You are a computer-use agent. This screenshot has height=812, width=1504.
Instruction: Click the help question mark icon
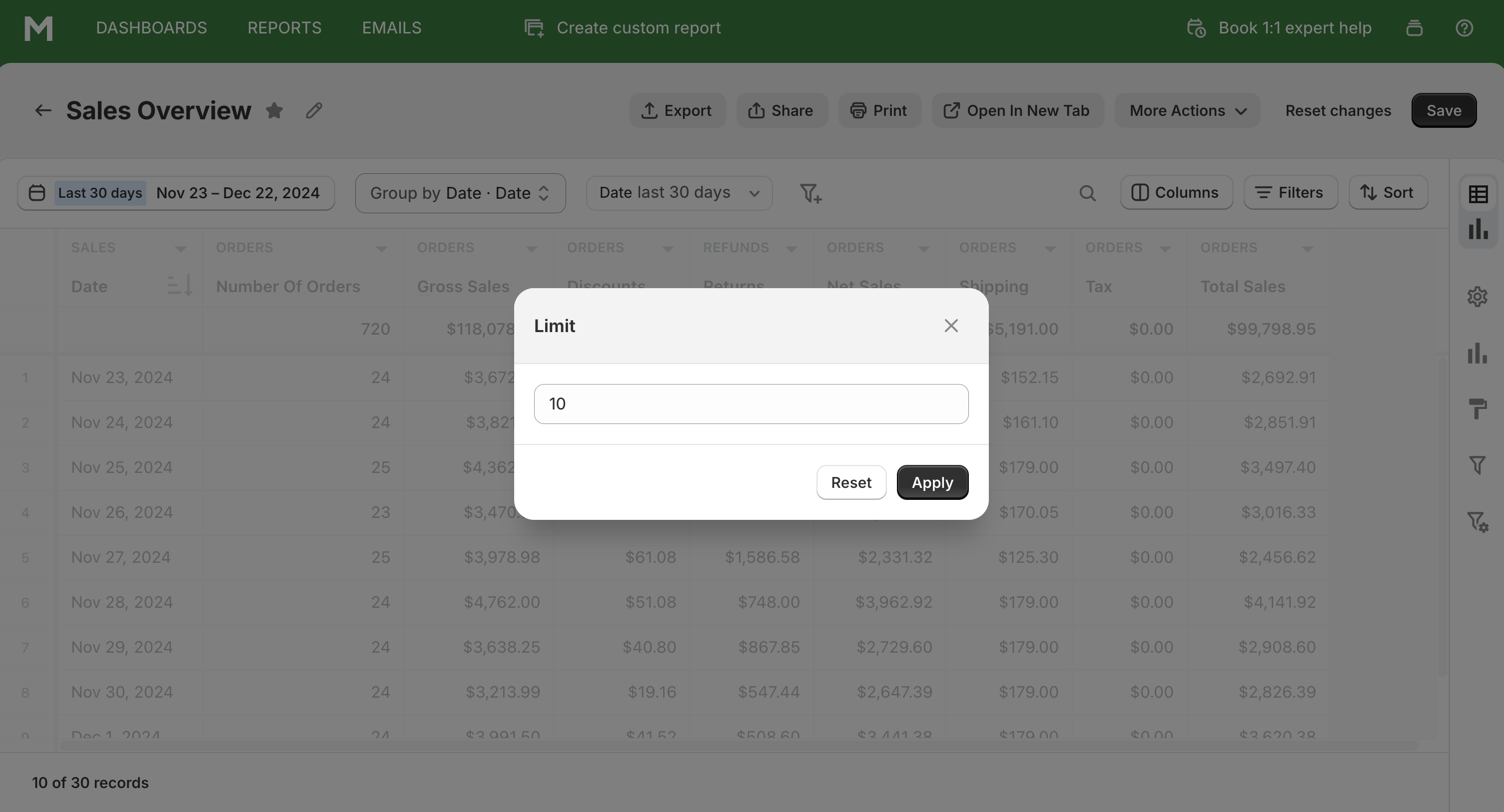[x=1464, y=28]
